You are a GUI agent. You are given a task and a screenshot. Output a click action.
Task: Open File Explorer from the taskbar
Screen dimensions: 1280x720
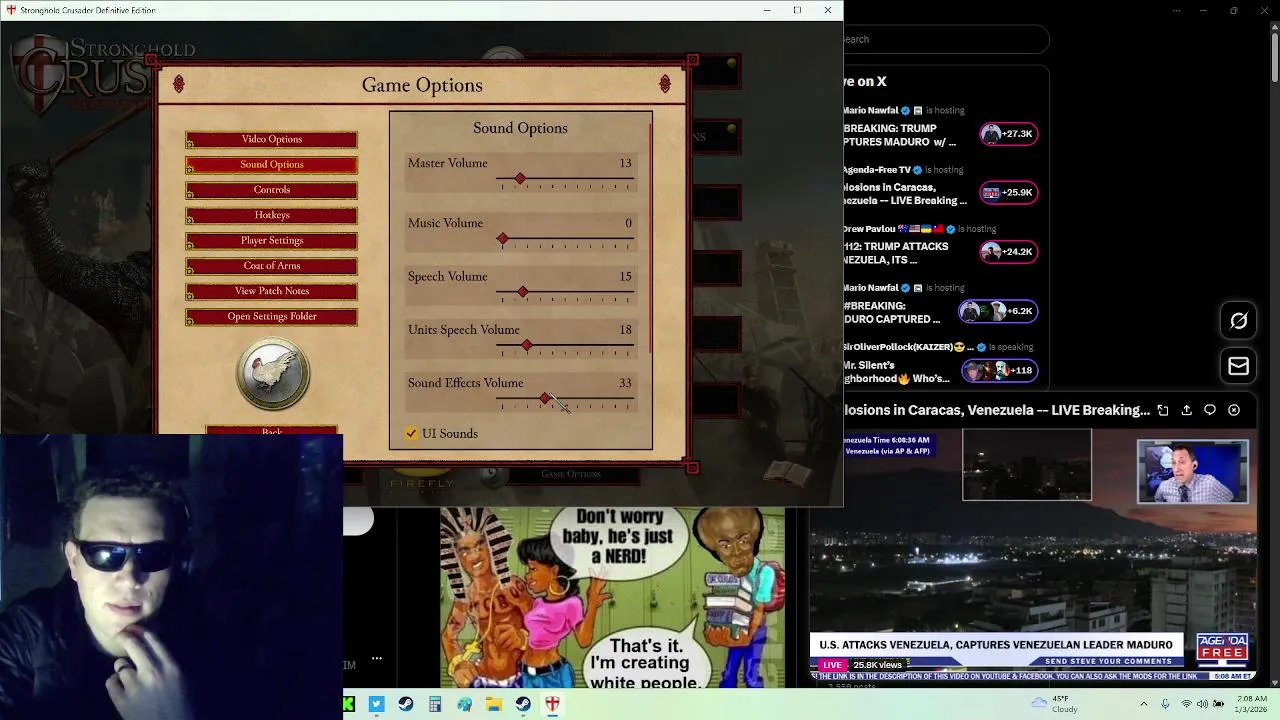pos(494,705)
